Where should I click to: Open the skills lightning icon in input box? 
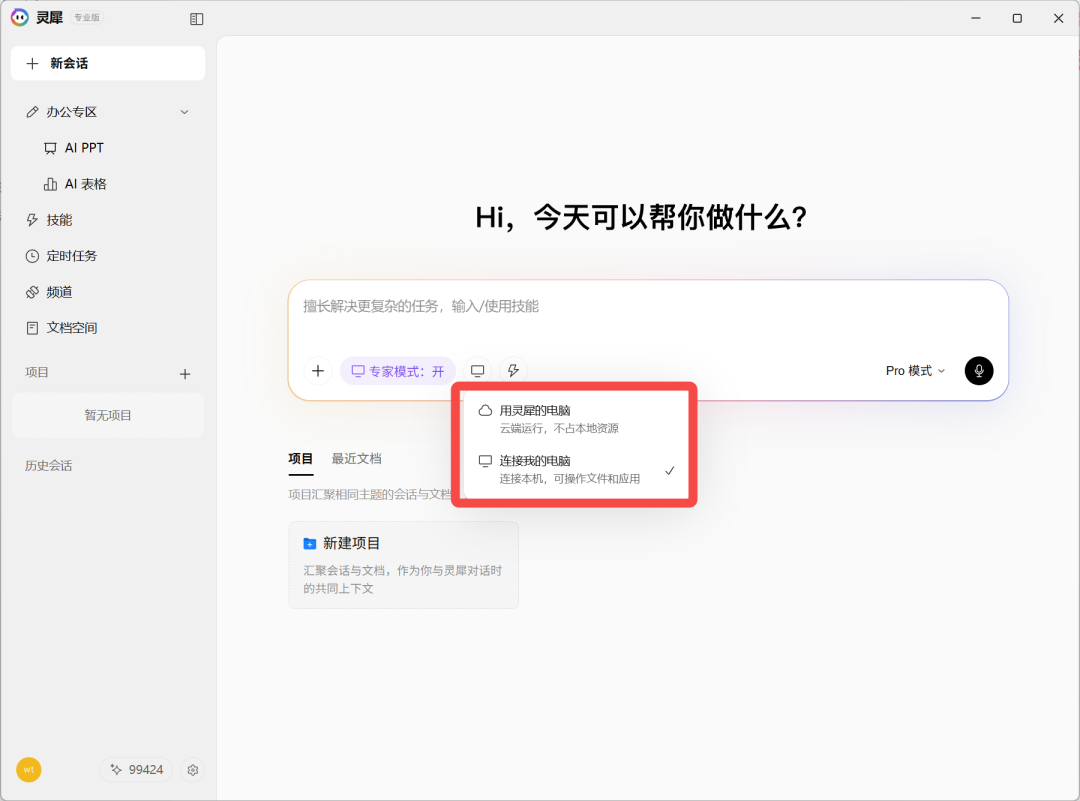[x=513, y=371]
